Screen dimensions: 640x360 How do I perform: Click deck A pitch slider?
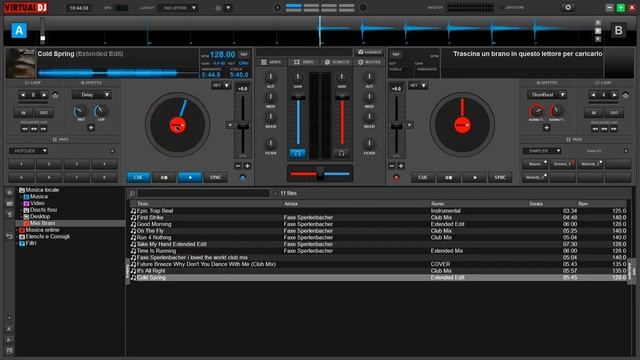point(243,125)
